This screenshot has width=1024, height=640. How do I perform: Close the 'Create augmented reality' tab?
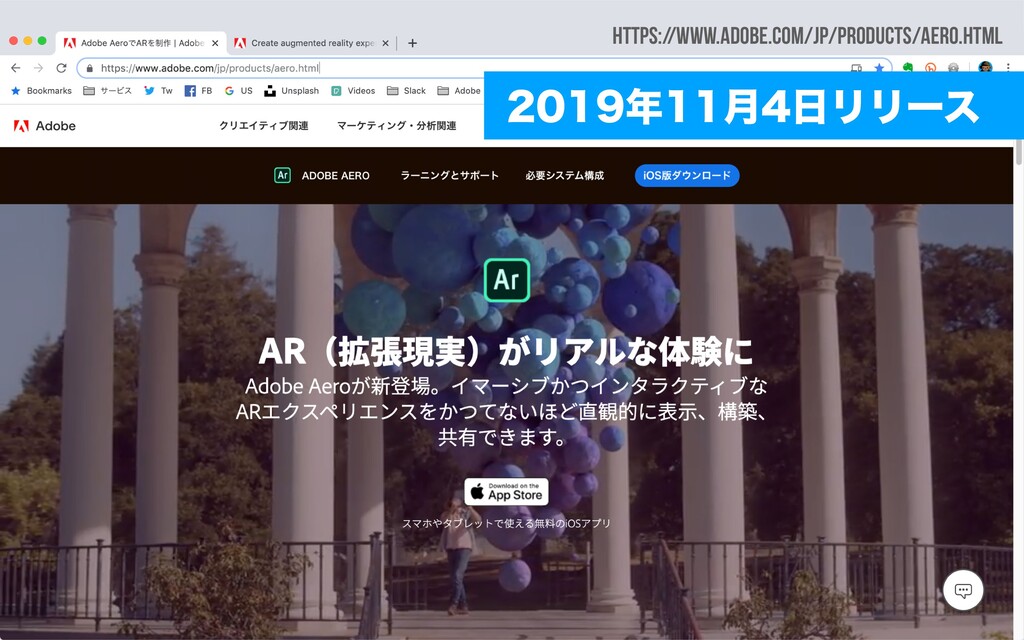point(385,43)
